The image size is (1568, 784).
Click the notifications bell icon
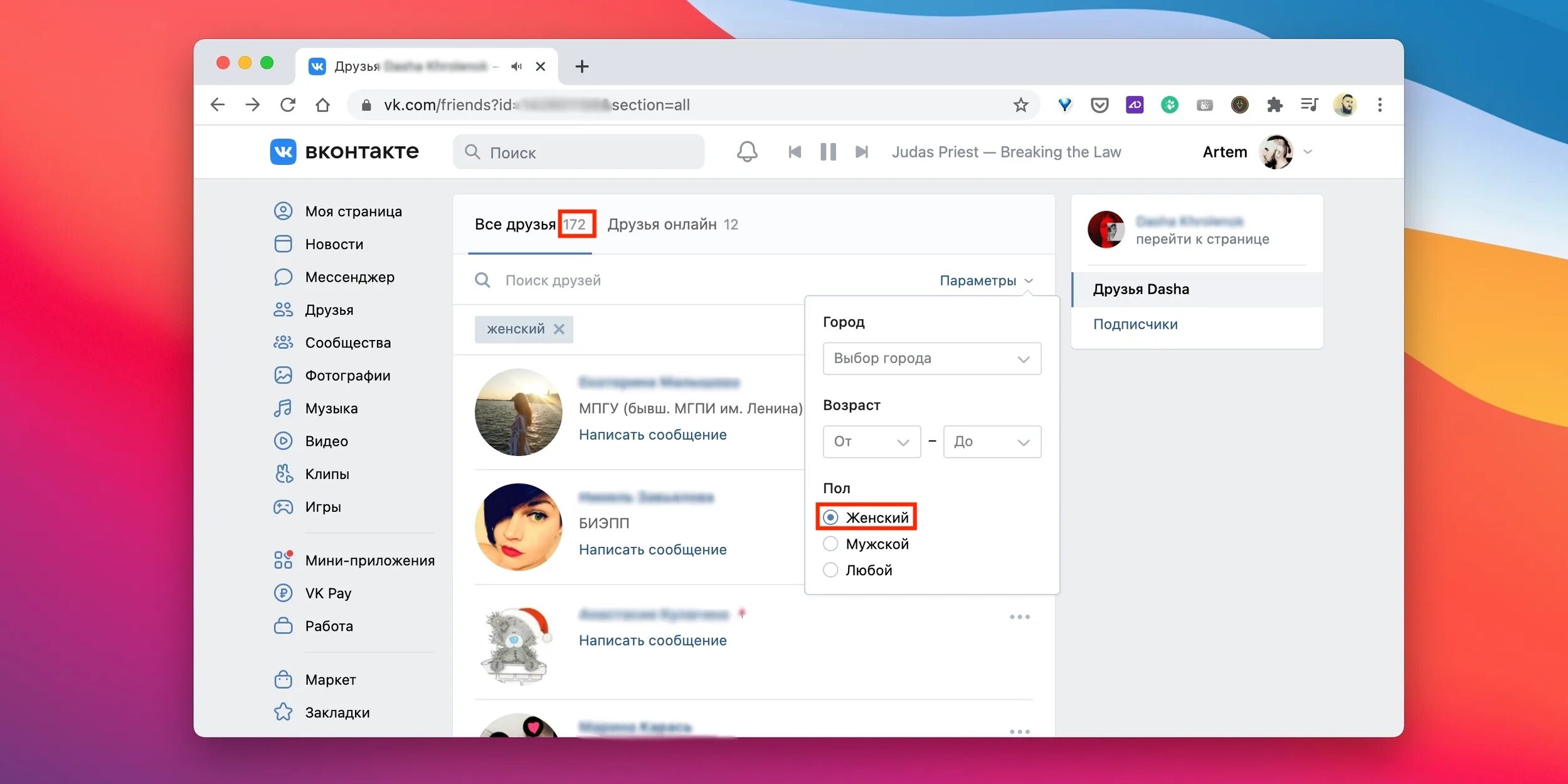click(746, 152)
